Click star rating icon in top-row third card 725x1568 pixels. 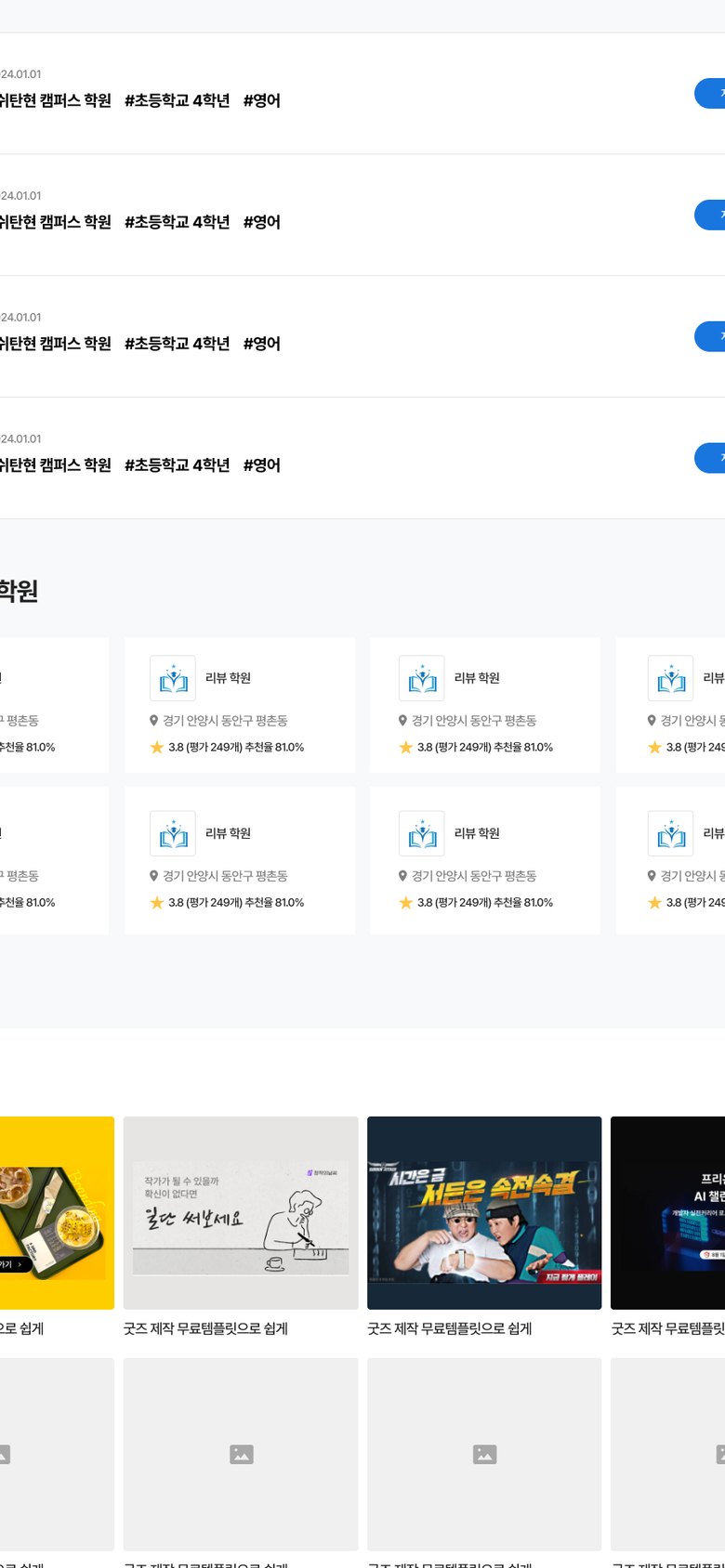[406, 747]
